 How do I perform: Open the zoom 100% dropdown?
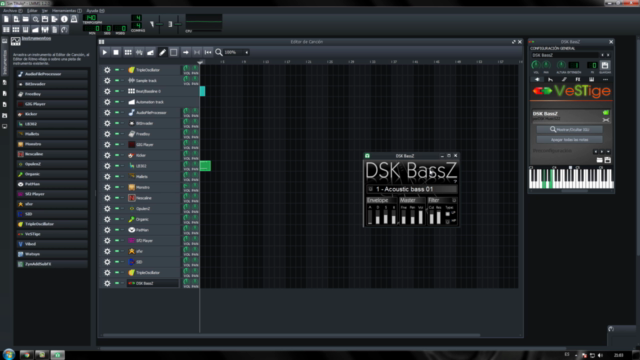[x=236, y=52]
